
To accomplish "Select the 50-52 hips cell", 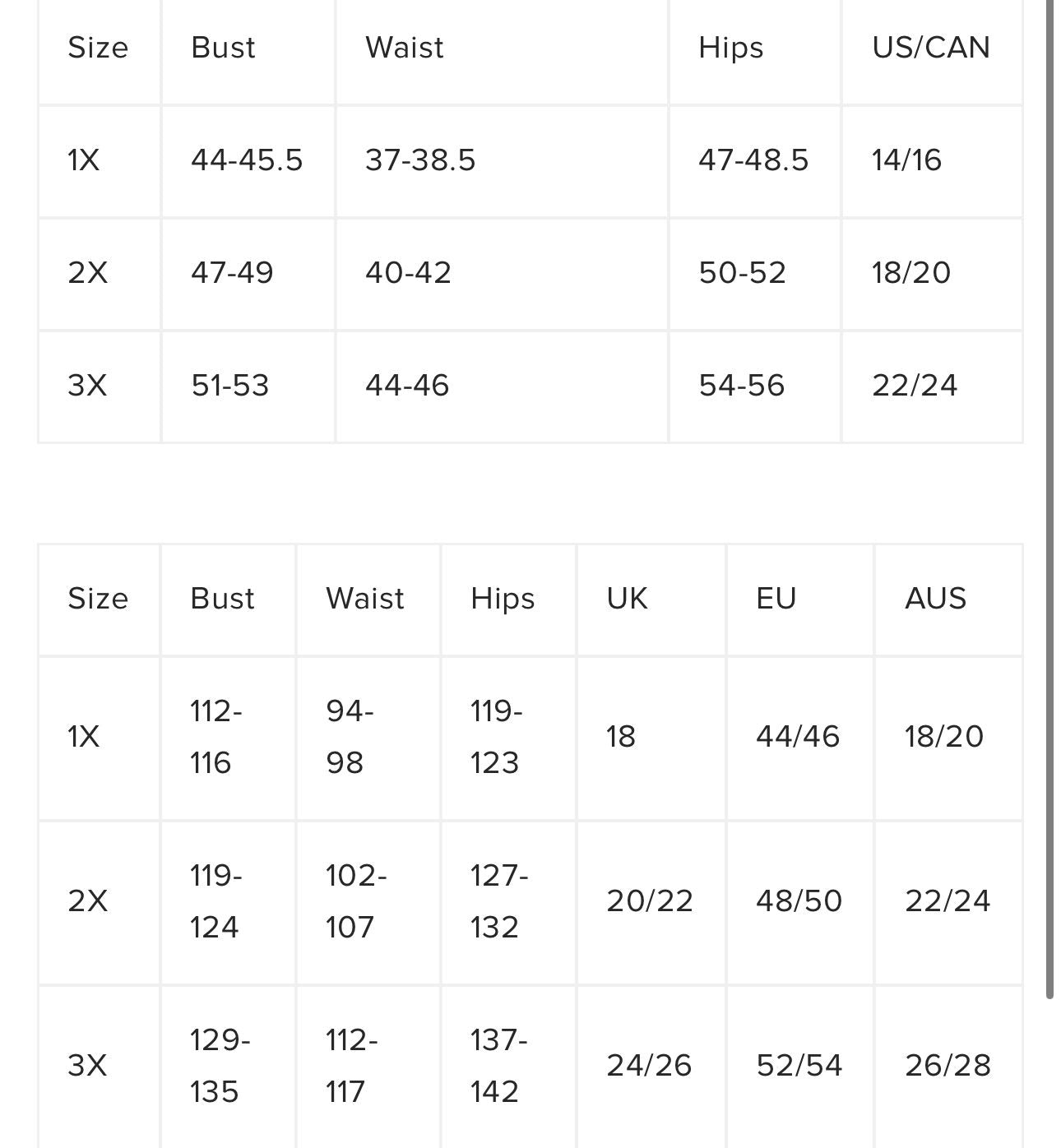I will (742, 273).
